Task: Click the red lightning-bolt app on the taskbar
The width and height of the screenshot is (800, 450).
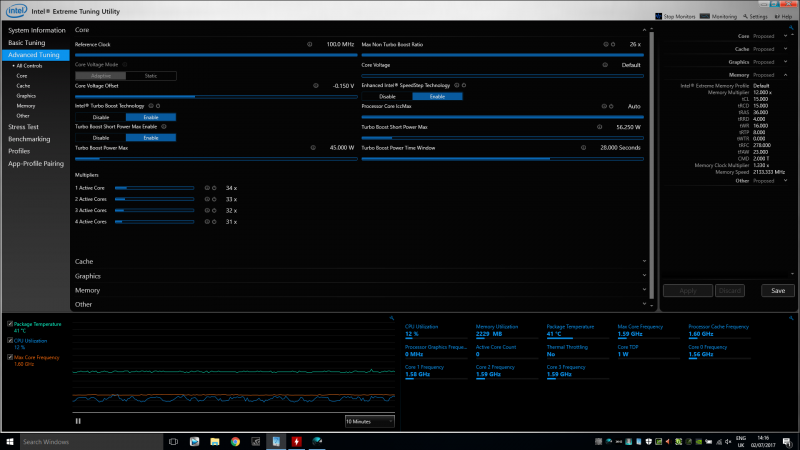Action: 296,442
